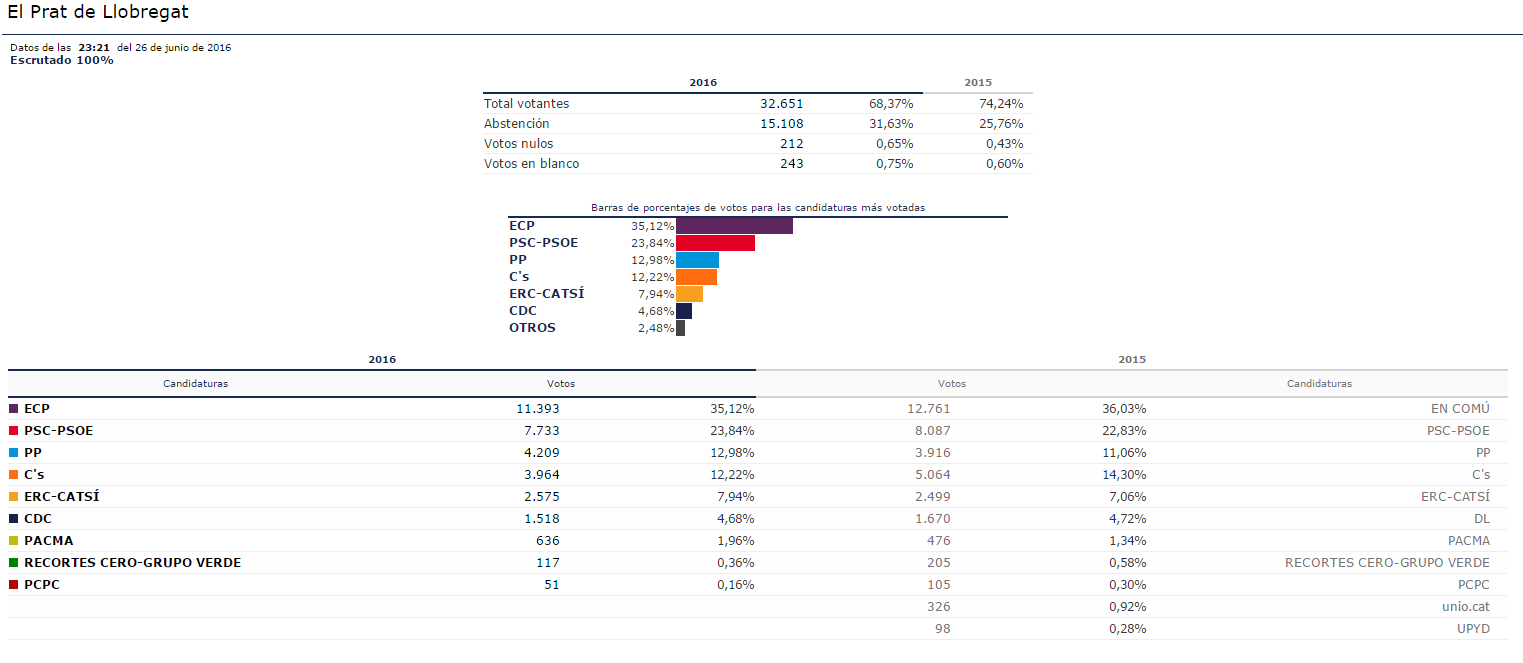Screen dimensions: 1523x663
Task: Select the grey OTROS bar in the chart
Action: [680, 328]
